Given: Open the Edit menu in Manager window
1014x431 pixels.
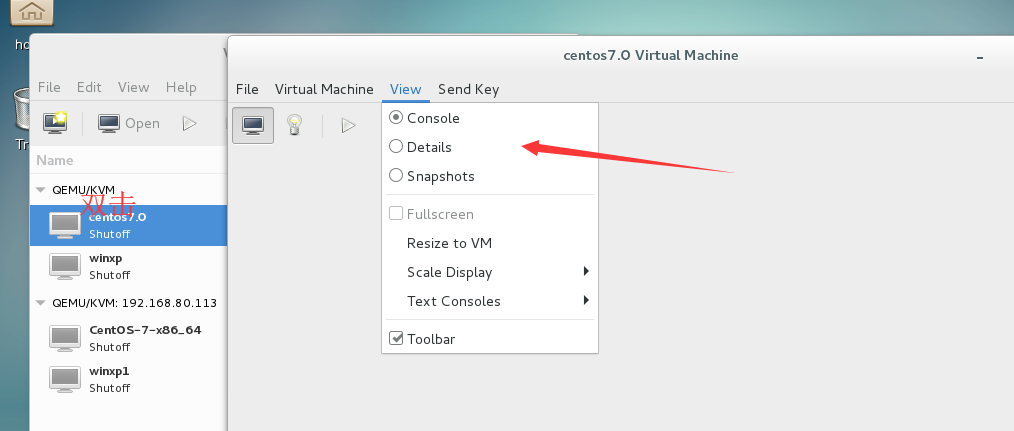Looking at the screenshot, I should pos(89,87).
